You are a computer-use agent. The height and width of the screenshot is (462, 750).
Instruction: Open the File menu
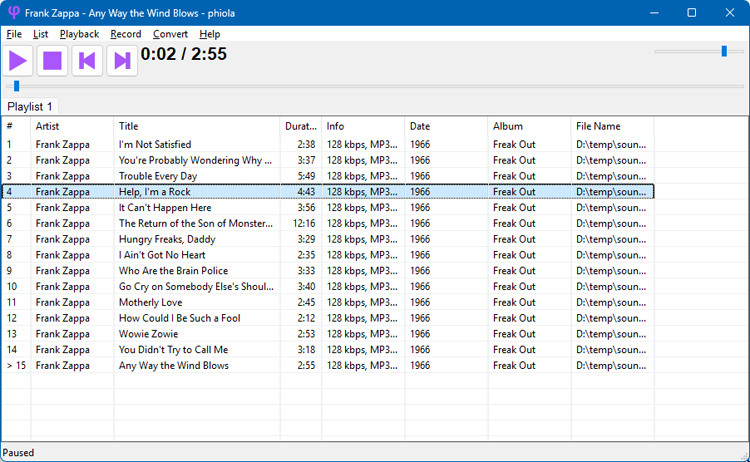[x=14, y=34]
